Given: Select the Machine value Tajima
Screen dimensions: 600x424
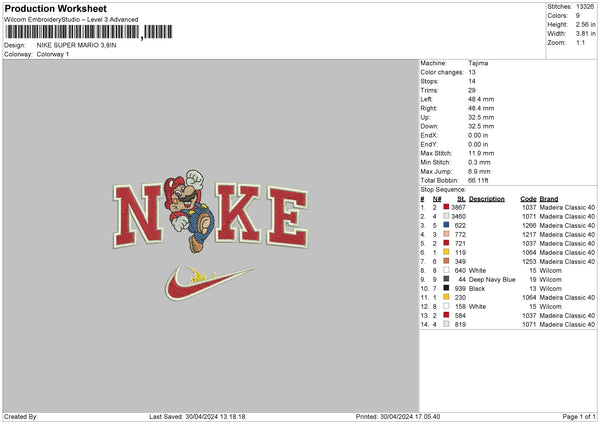Looking at the screenshot, I should 478,63.
